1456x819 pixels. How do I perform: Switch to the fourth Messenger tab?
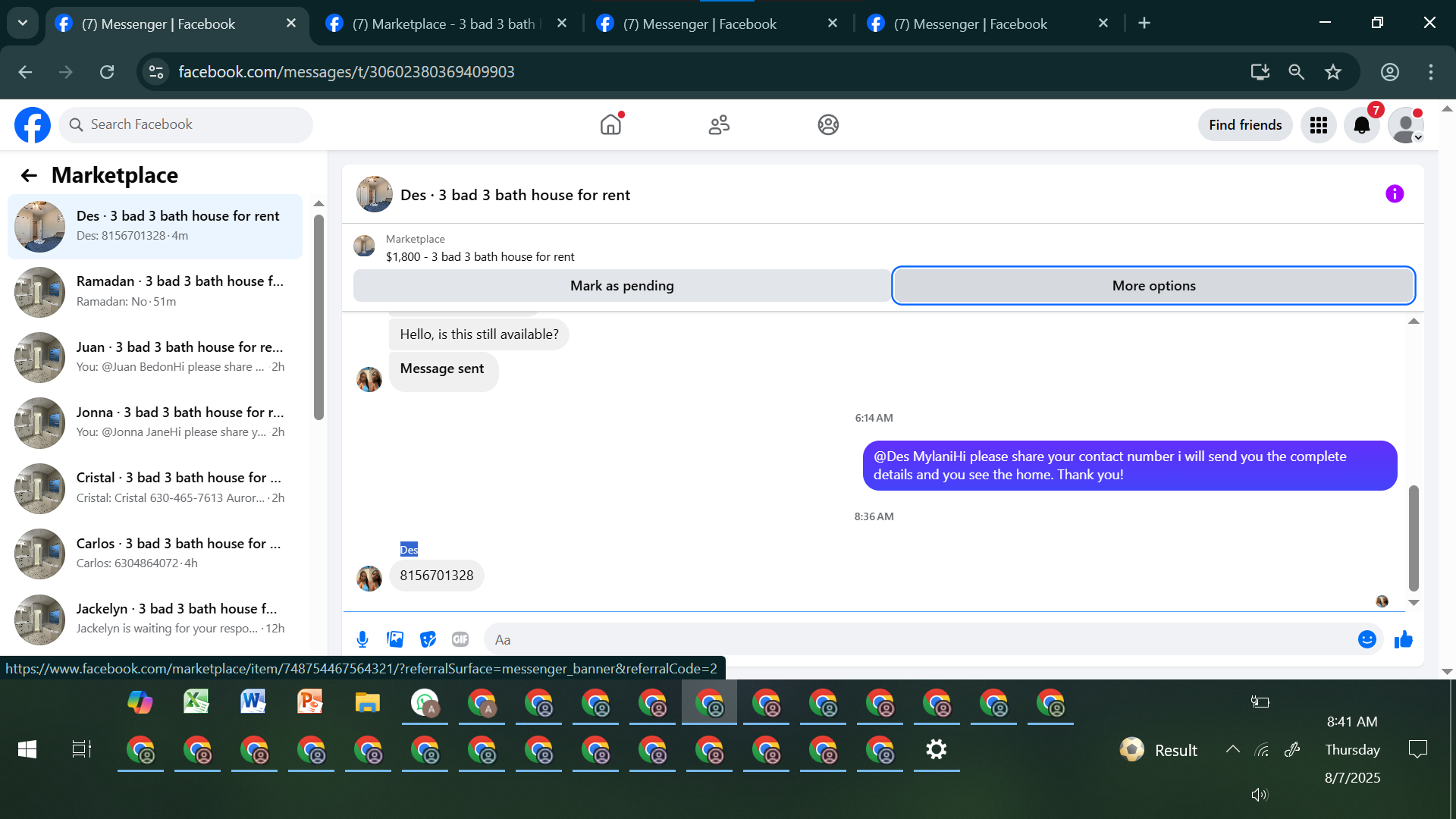987,24
